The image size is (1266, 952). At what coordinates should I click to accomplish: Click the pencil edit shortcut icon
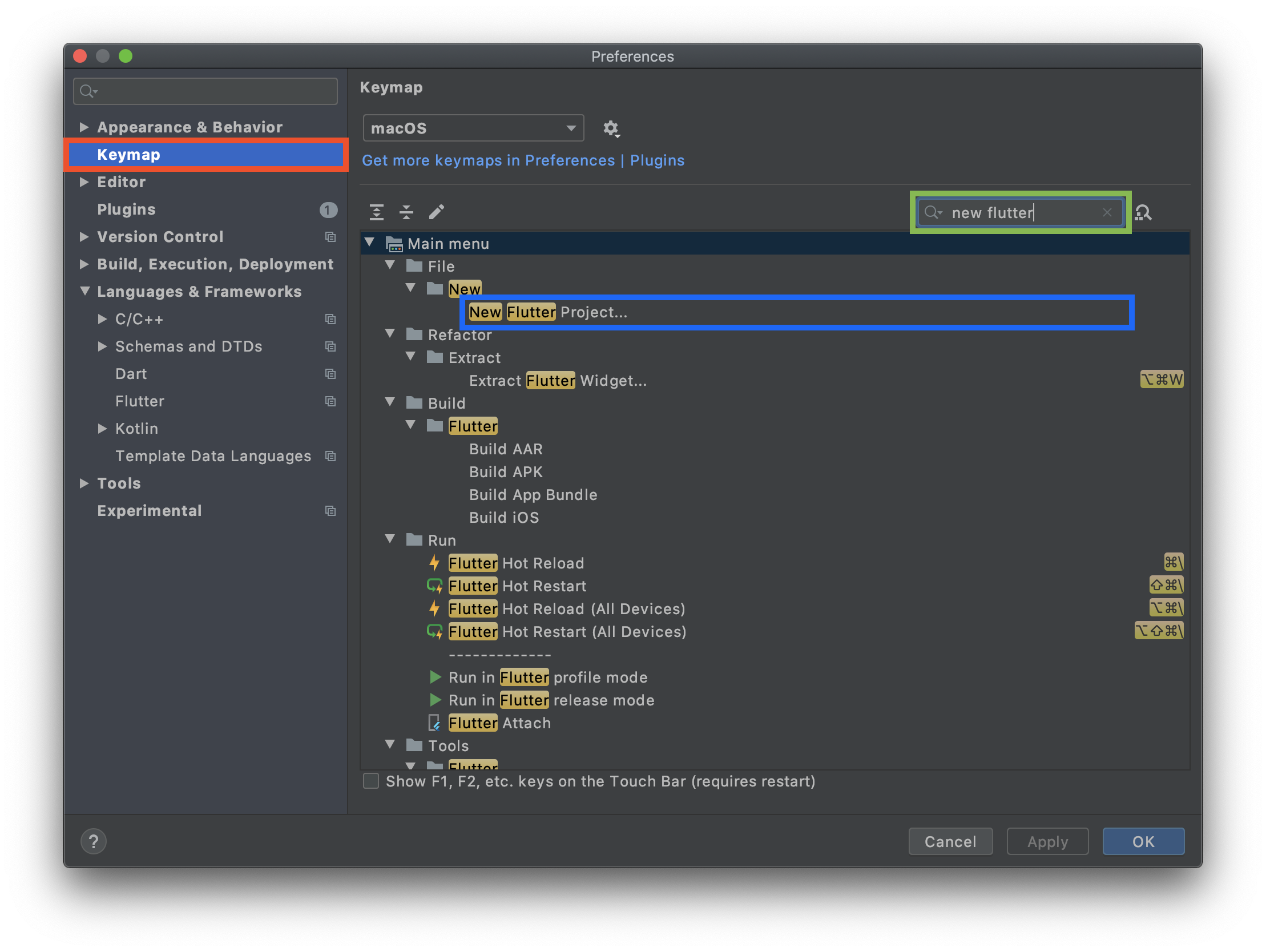point(437,212)
